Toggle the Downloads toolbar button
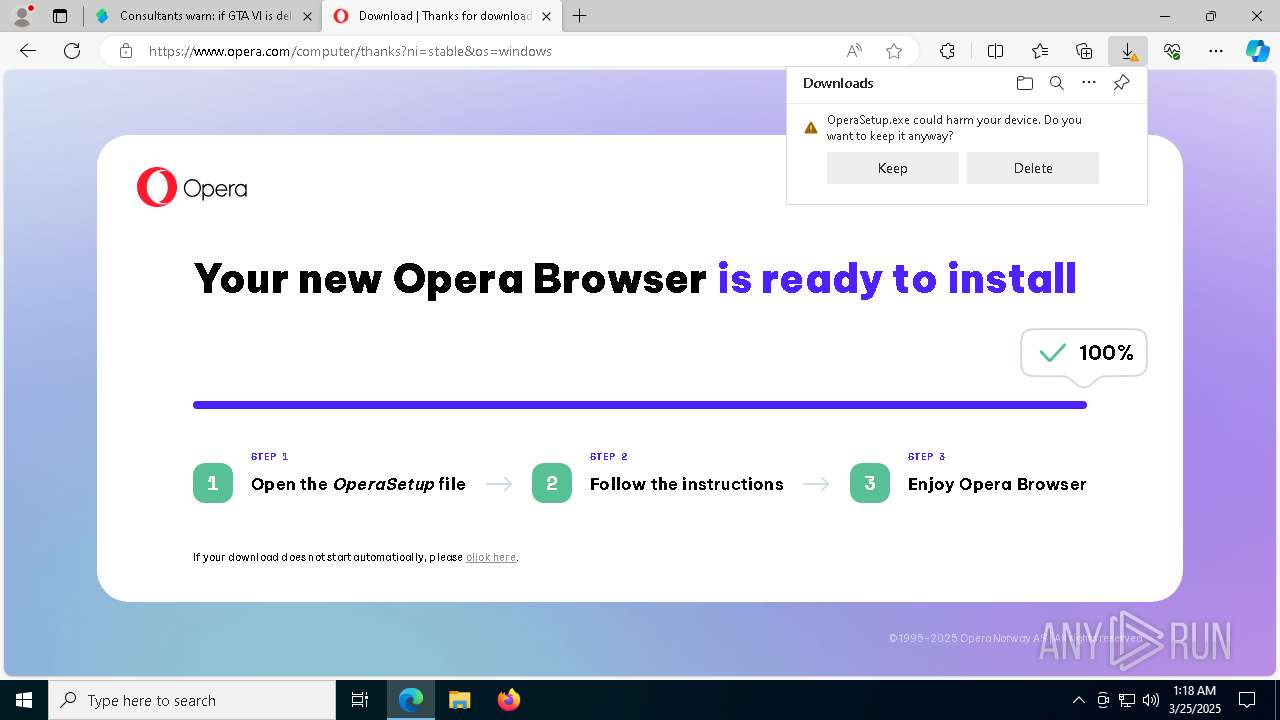This screenshot has width=1280, height=720. coord(1128,51)
